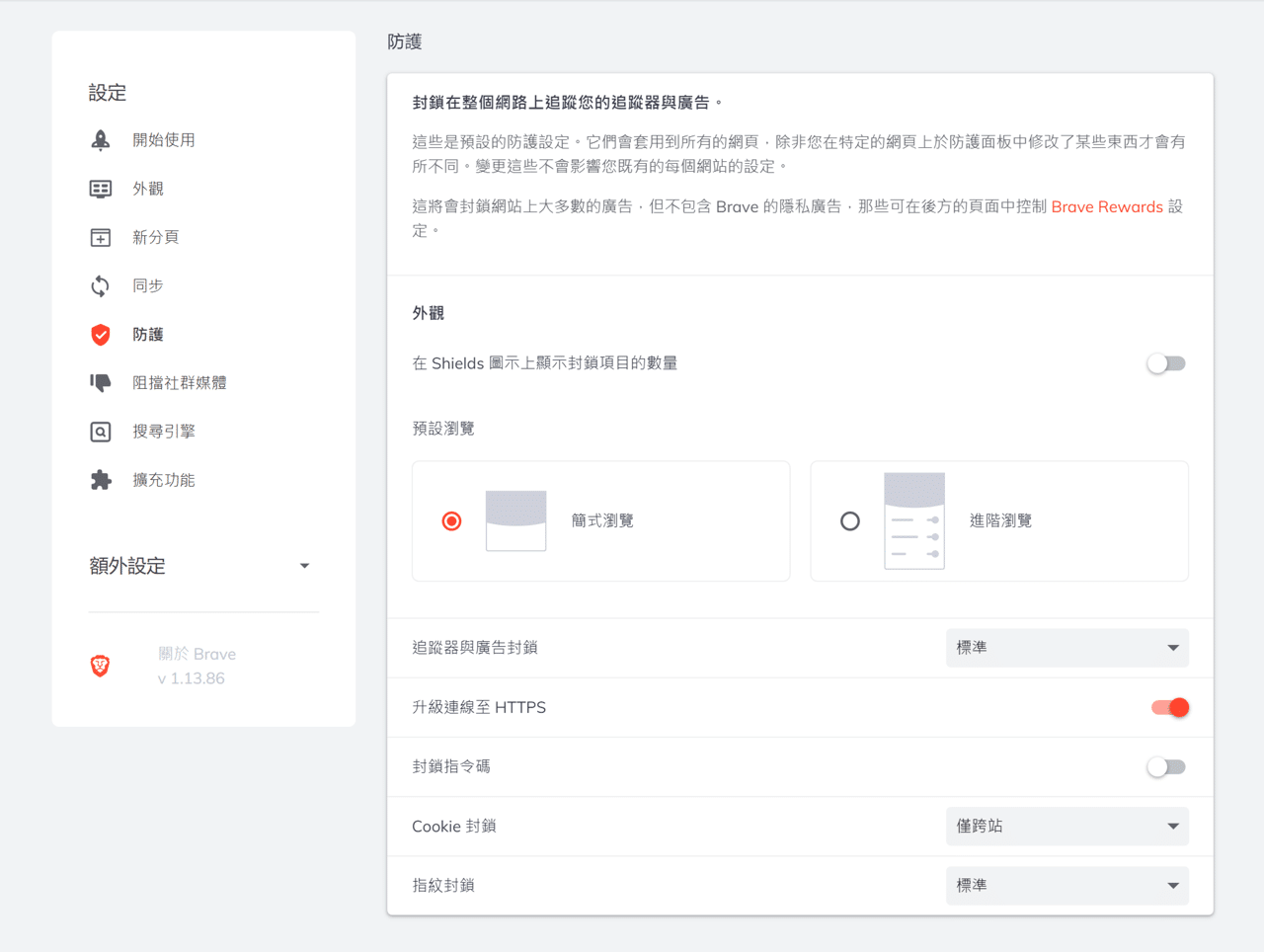
Task: Enable the 封鎖指令碼 toggle
Action: pyautogui.click(x=1166, y=767)
